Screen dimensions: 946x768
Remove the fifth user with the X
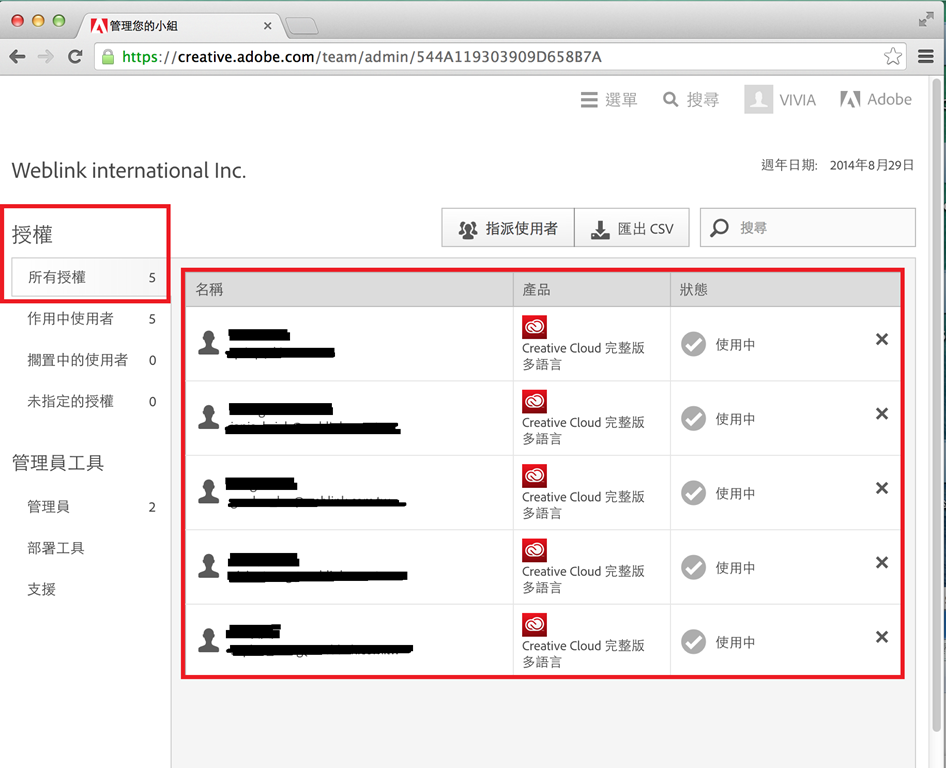click(882, 637)
